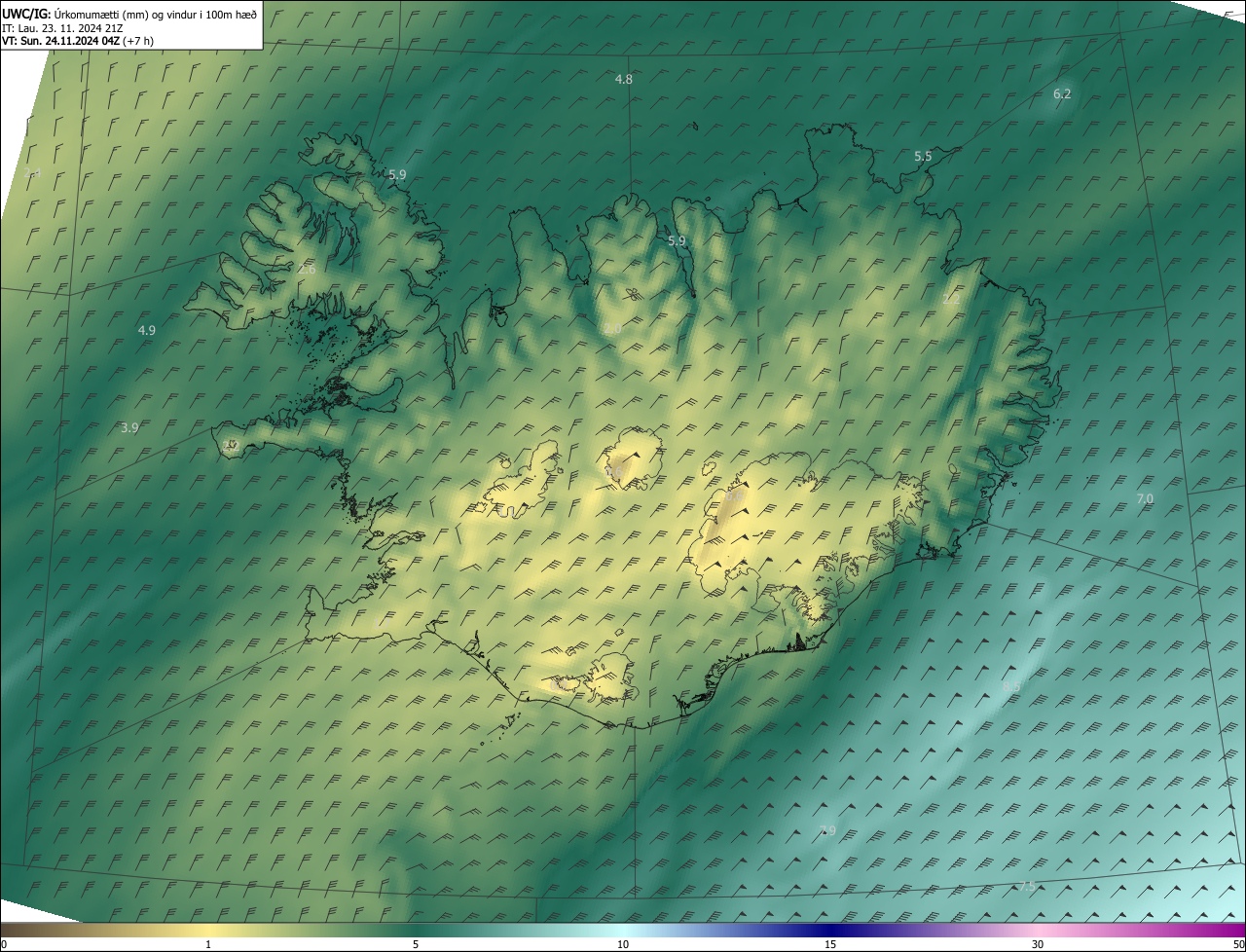Pick the 3.9 value label on the map
Screen dimensions: 1246x952
[129, 427]
